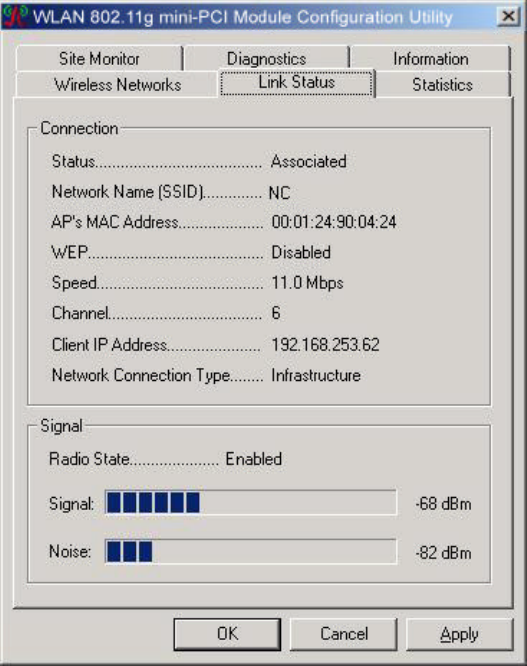Viewport: 527px width, 666px height.
Task: Click the Radio State value "Enabled"
Action: [x=254, y=459]
